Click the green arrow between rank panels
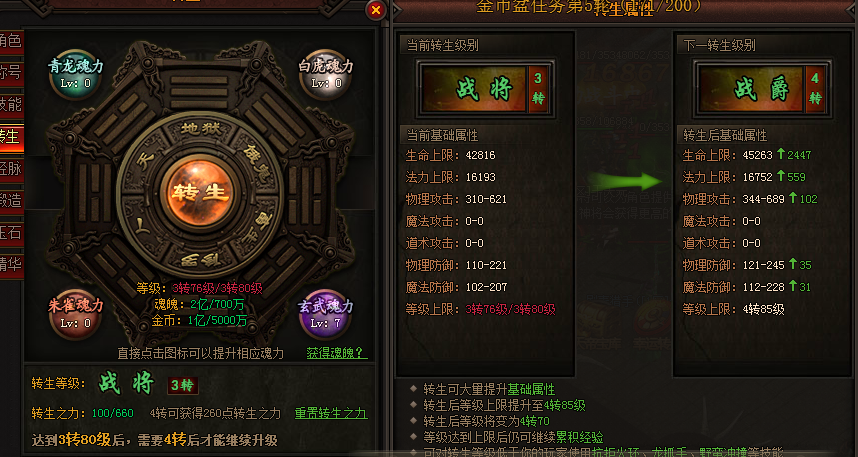This screenshot has width=858, height=457. [x=625, y=181]
